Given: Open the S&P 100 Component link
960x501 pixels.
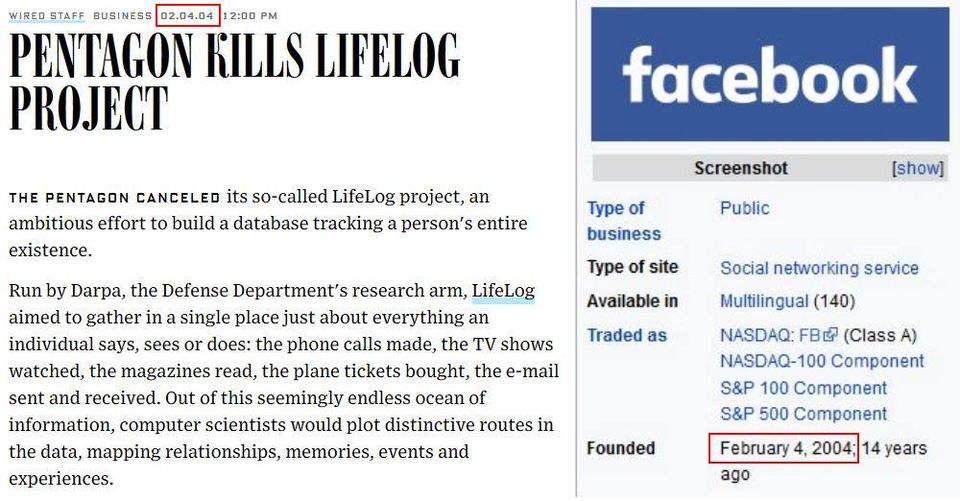Looking at the screenshot, I should (x=803, y=388).
